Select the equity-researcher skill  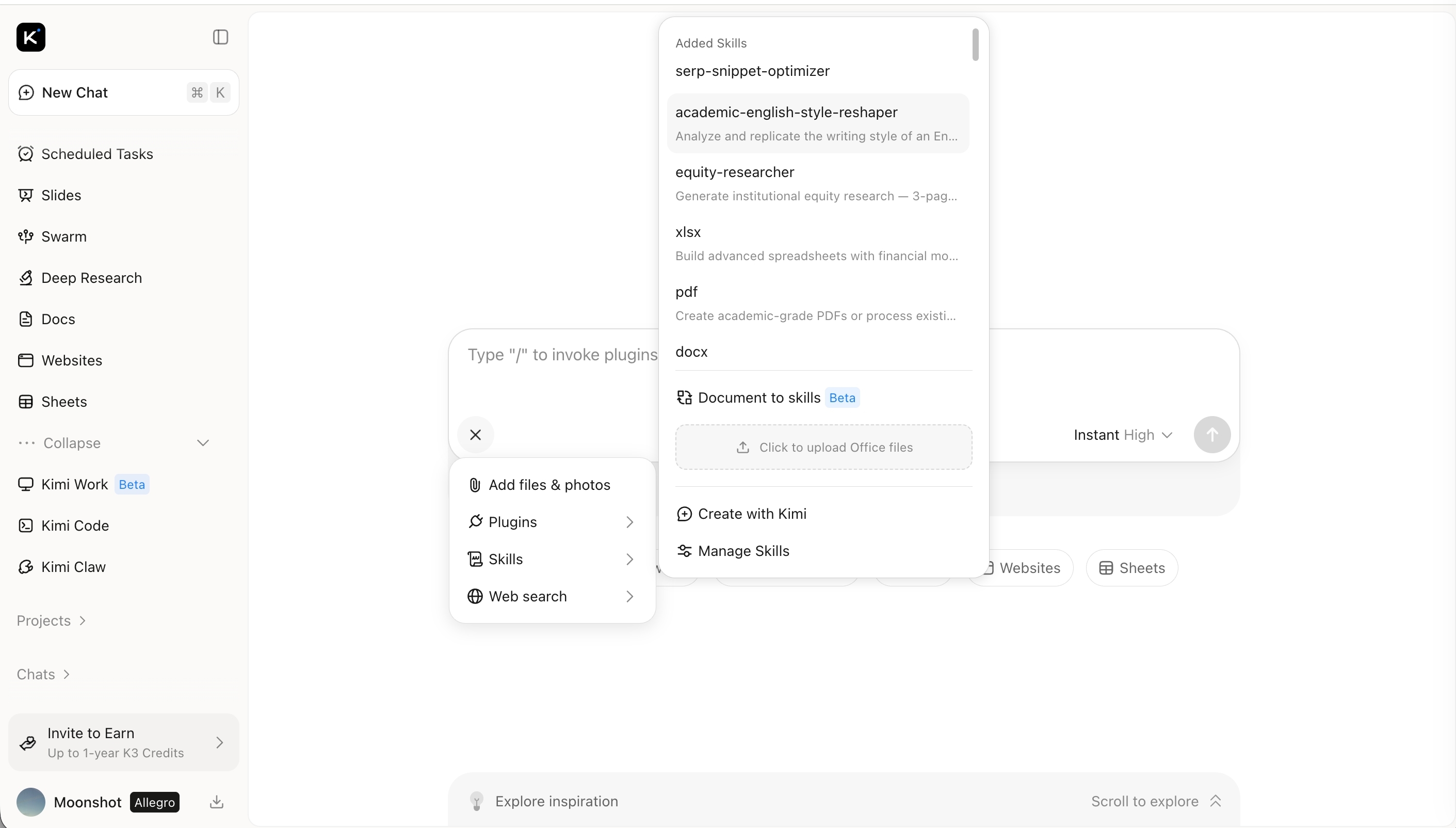pyautogui.click(x=818, y=184)
